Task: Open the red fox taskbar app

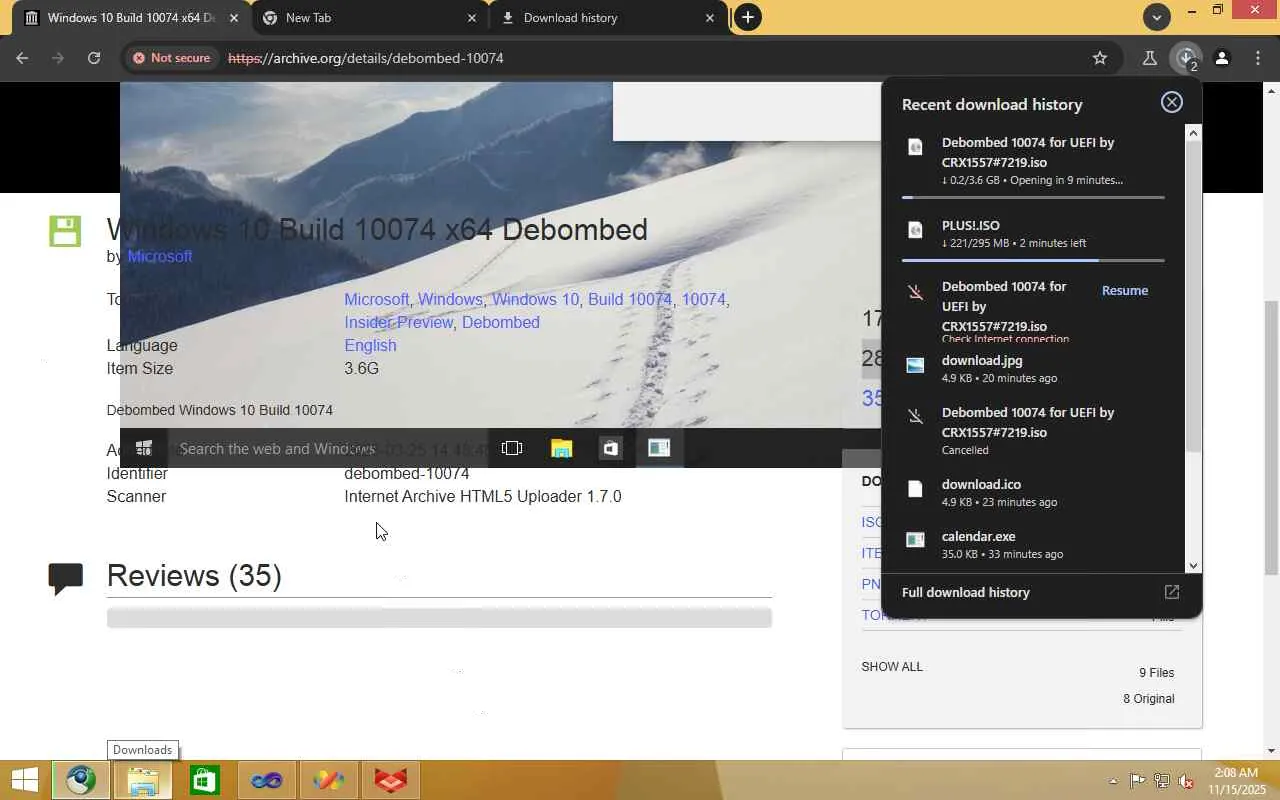Action: point(391,780)
